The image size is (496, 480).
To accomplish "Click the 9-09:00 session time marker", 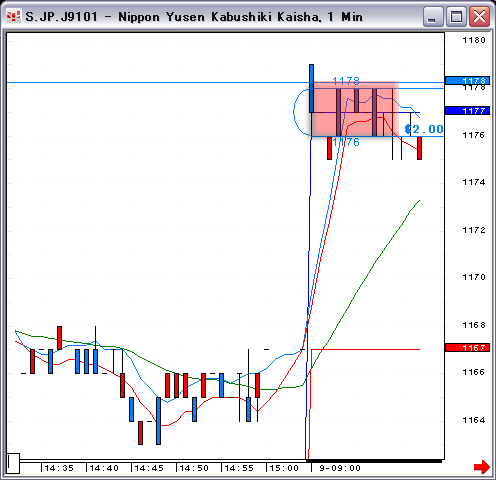I will coord(340,468).
